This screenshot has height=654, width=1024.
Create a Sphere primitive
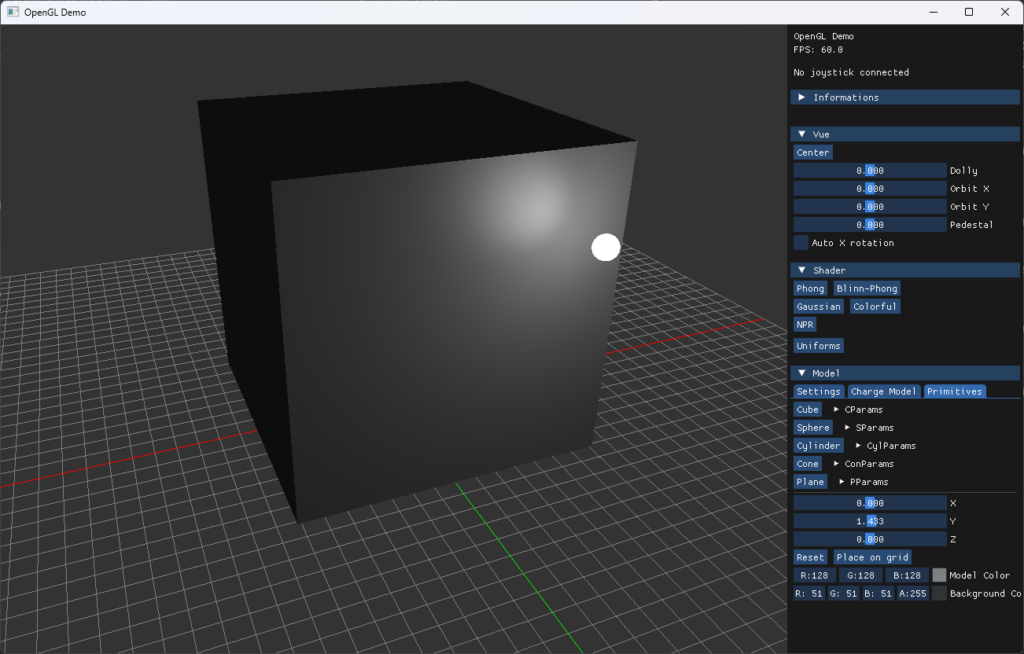click(x=812, y=428)
